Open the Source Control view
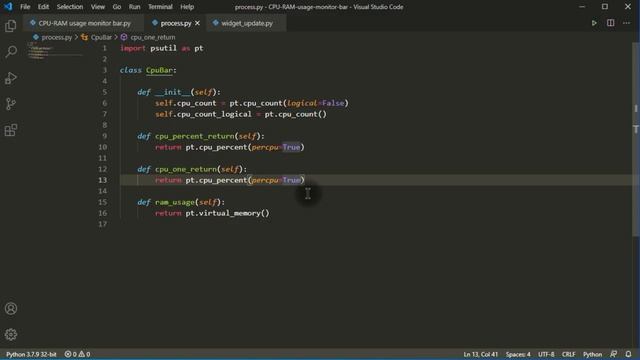 (11, 104)
